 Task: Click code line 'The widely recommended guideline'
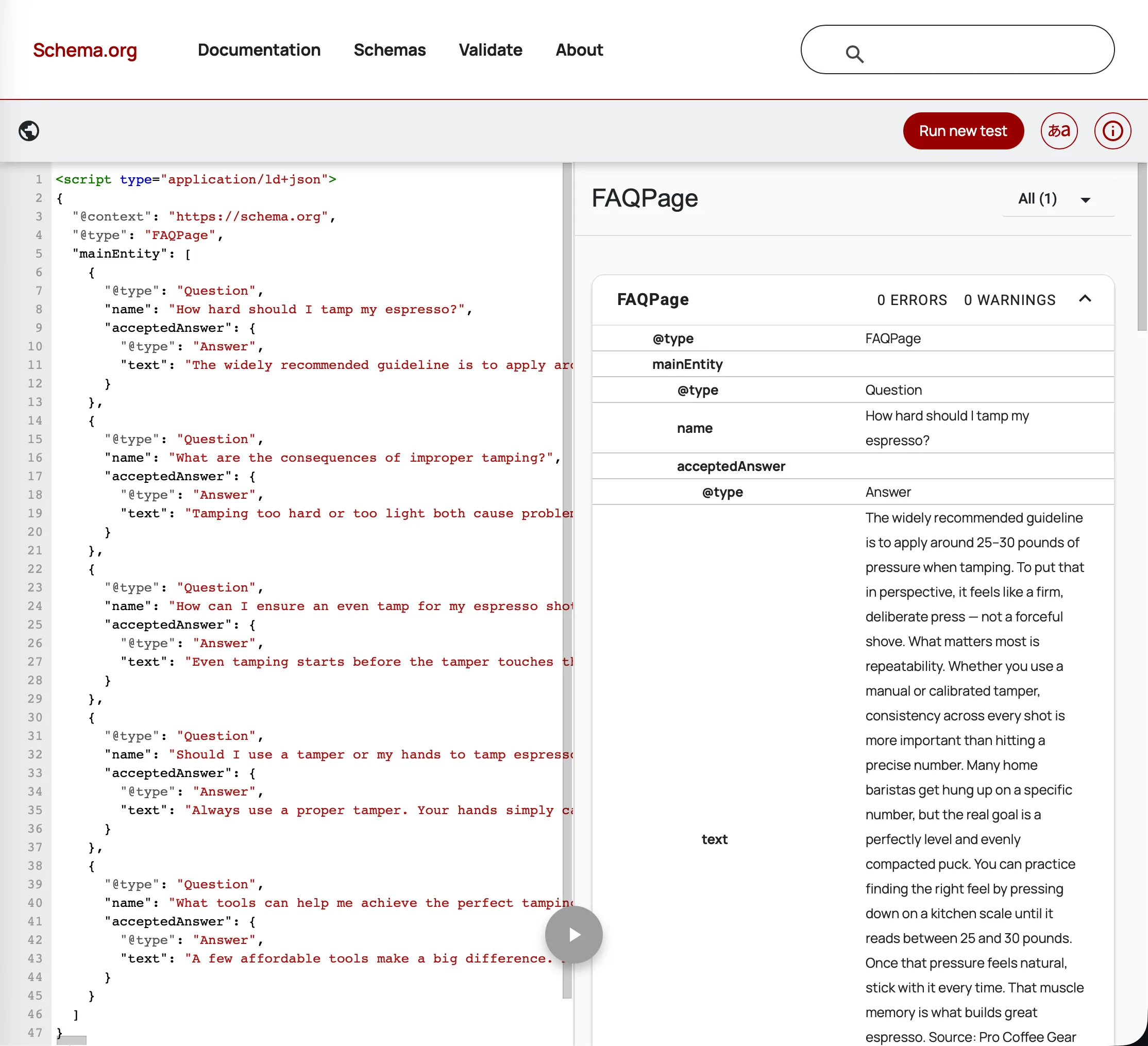(x=347, y=365)
